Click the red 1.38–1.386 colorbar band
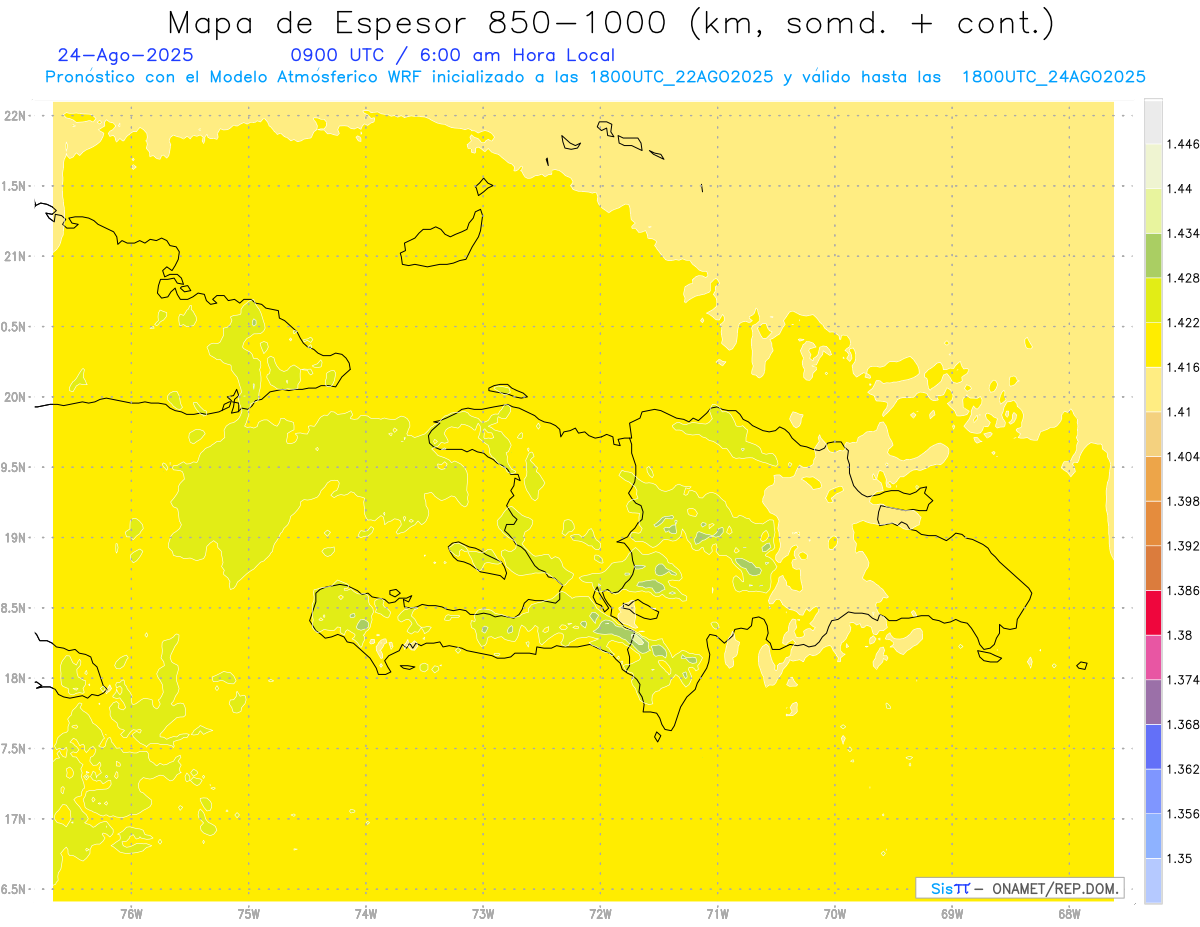This screenshot has width=1200, height=927. (1153, 612)
